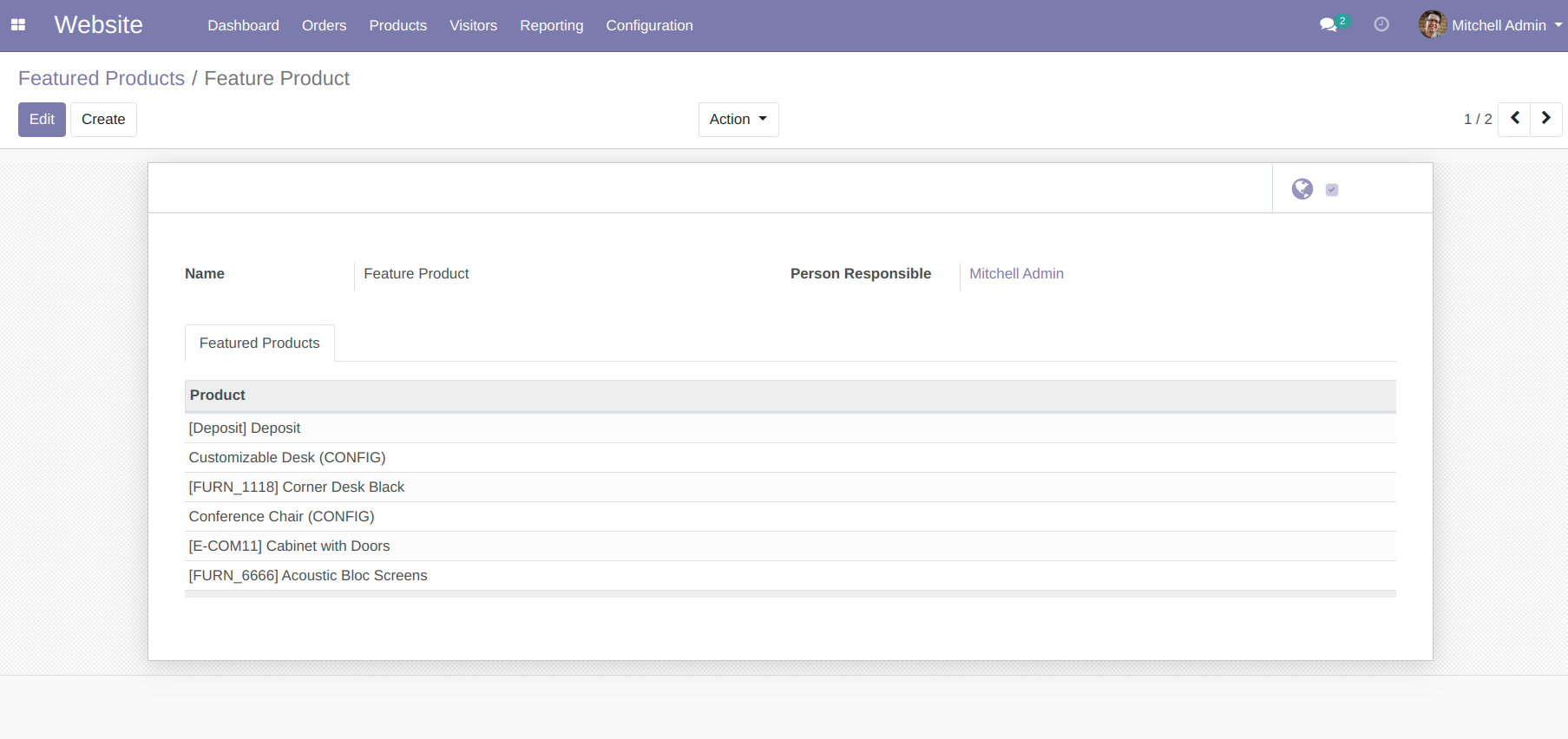Click the globe website publish icon
The image size is (1568, 739).
tap(1302, 189)
